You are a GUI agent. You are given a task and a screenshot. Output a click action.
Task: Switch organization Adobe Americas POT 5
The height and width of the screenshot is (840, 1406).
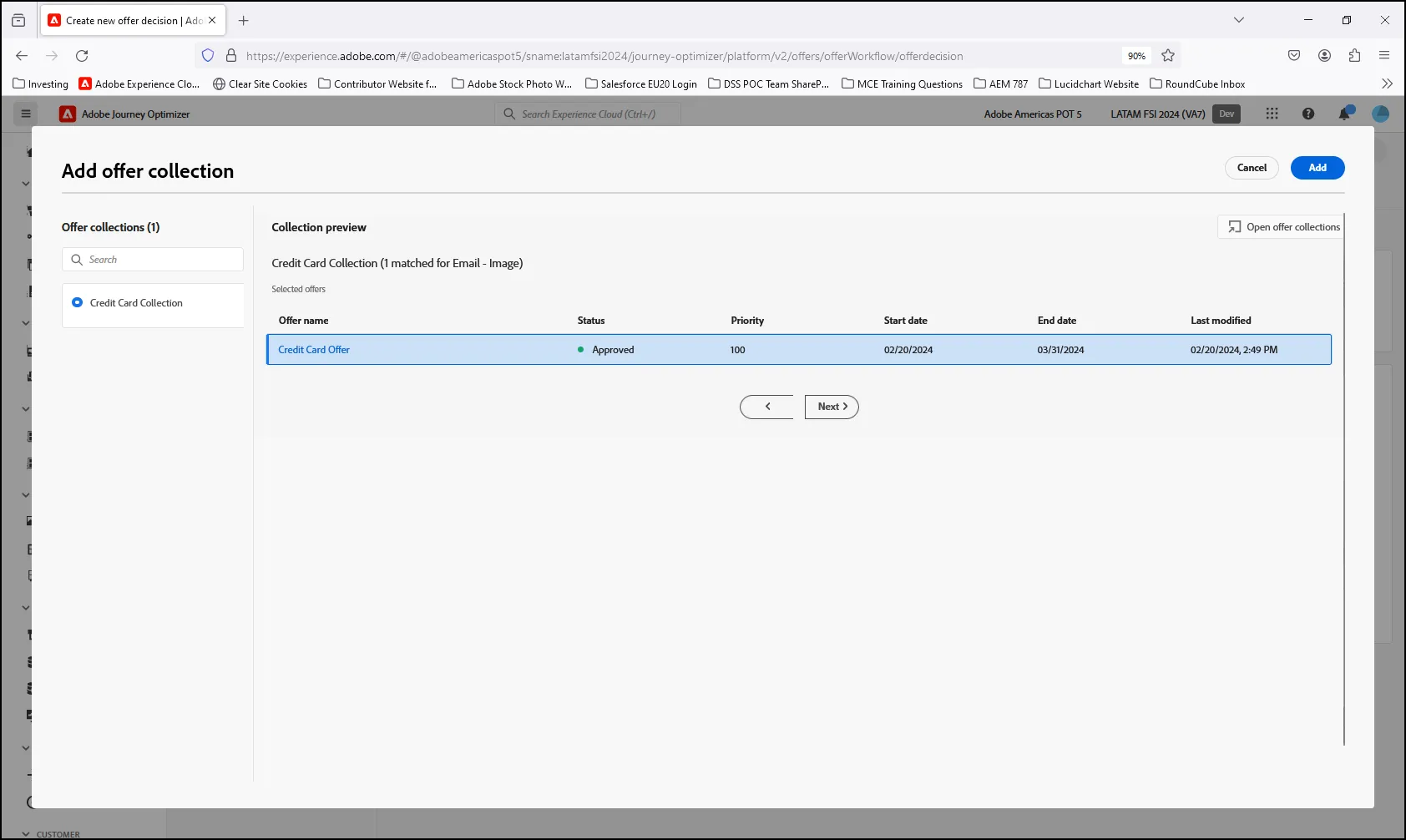pyautogui.click(x=1033, y=114)
